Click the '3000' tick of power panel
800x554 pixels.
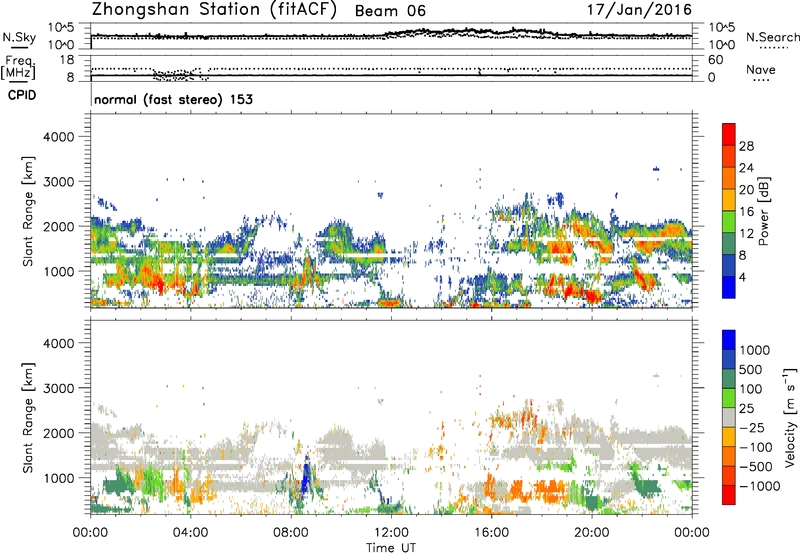tap(58, 182)
